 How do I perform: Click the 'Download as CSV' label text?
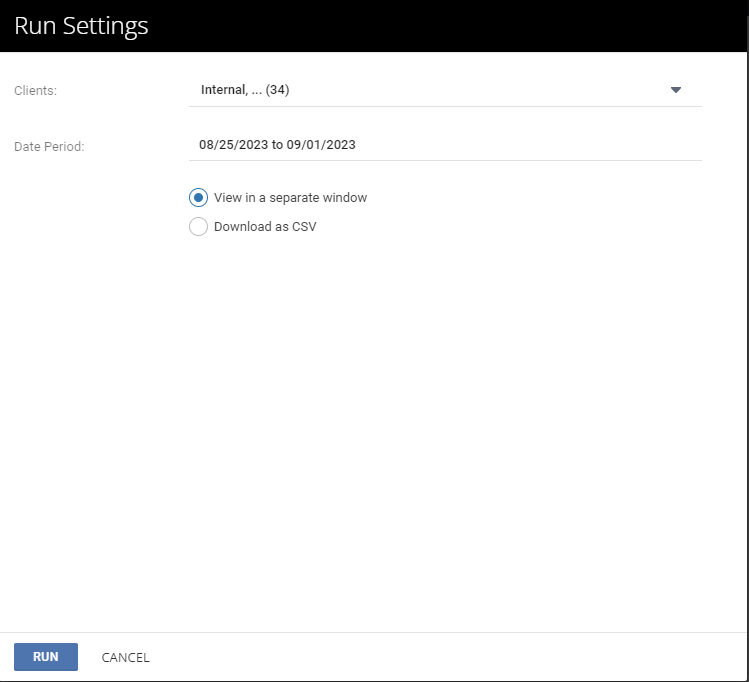click(265, 226)
